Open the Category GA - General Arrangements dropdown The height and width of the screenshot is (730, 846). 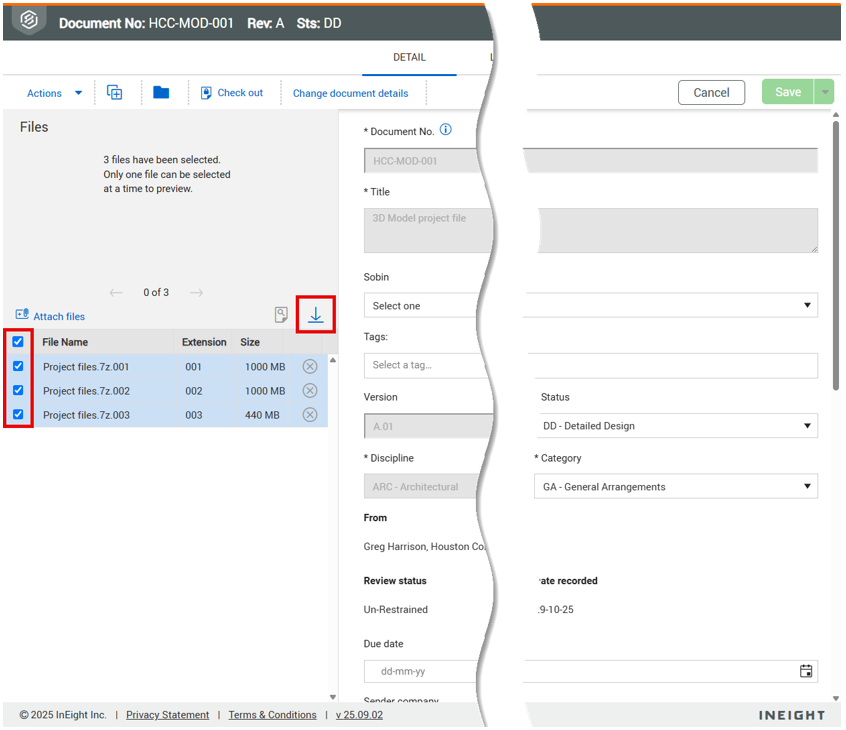pyautogui.click(x=676, y=487)
